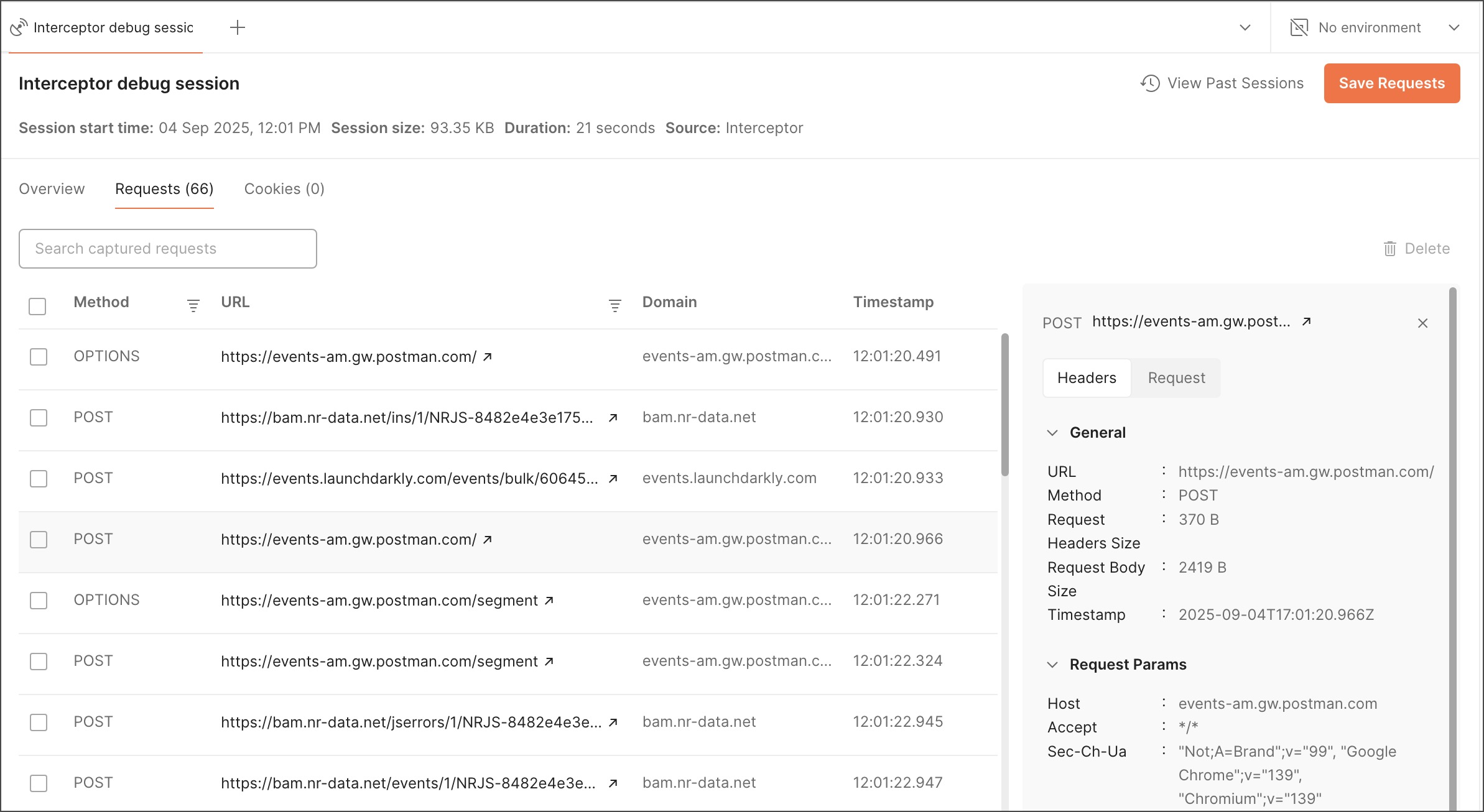Viewport: 1484px width, 812px height.
Task: Click the Host value events-am.gw.postman.com
Action: 1278,704
